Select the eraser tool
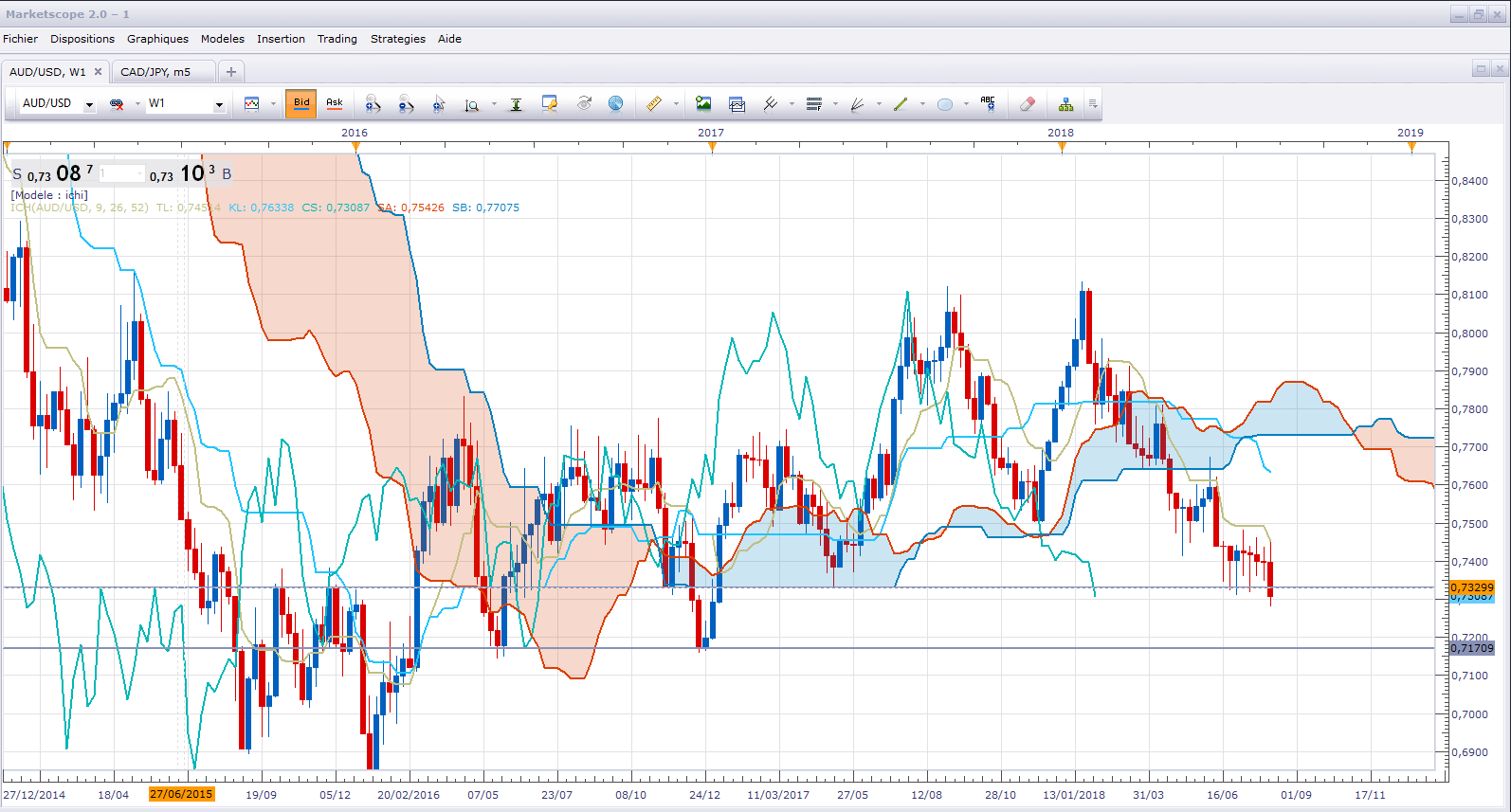Screen dimensions: 1511x812 click(1027, 103)
